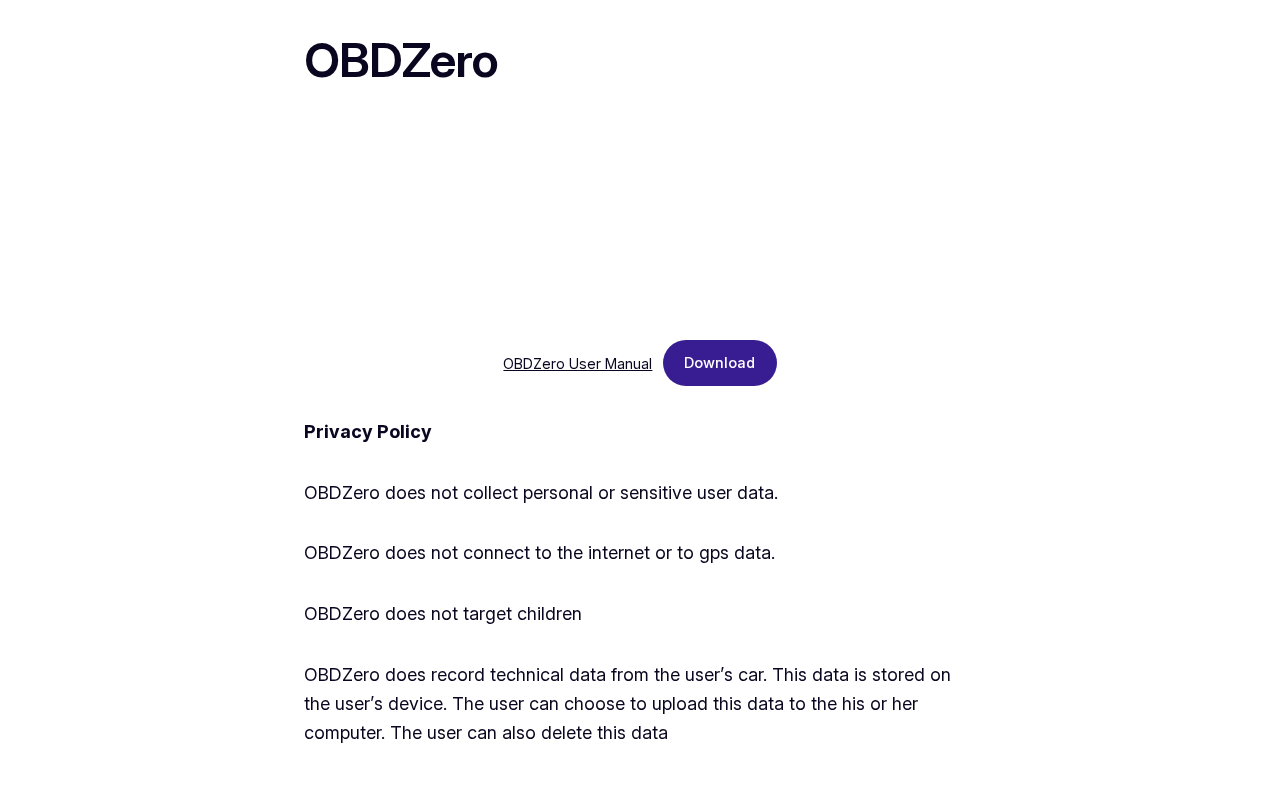This screenshot has width=1280, height=800.
Task: Click the word 'Privacy' in the heading
Action: (x=338, y=432)
